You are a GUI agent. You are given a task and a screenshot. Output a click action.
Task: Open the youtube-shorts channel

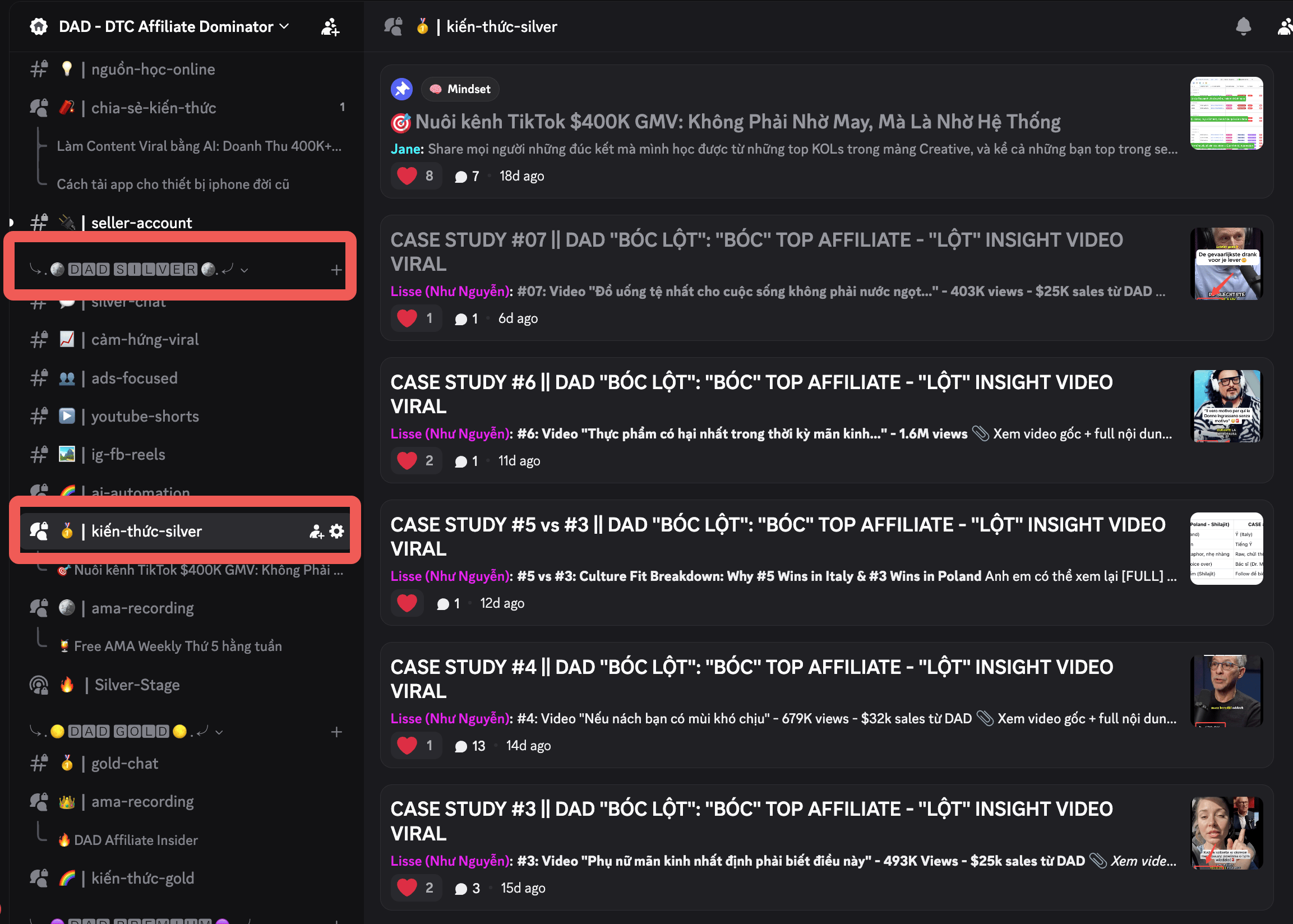pyautogui.click(x=145, y=417)
